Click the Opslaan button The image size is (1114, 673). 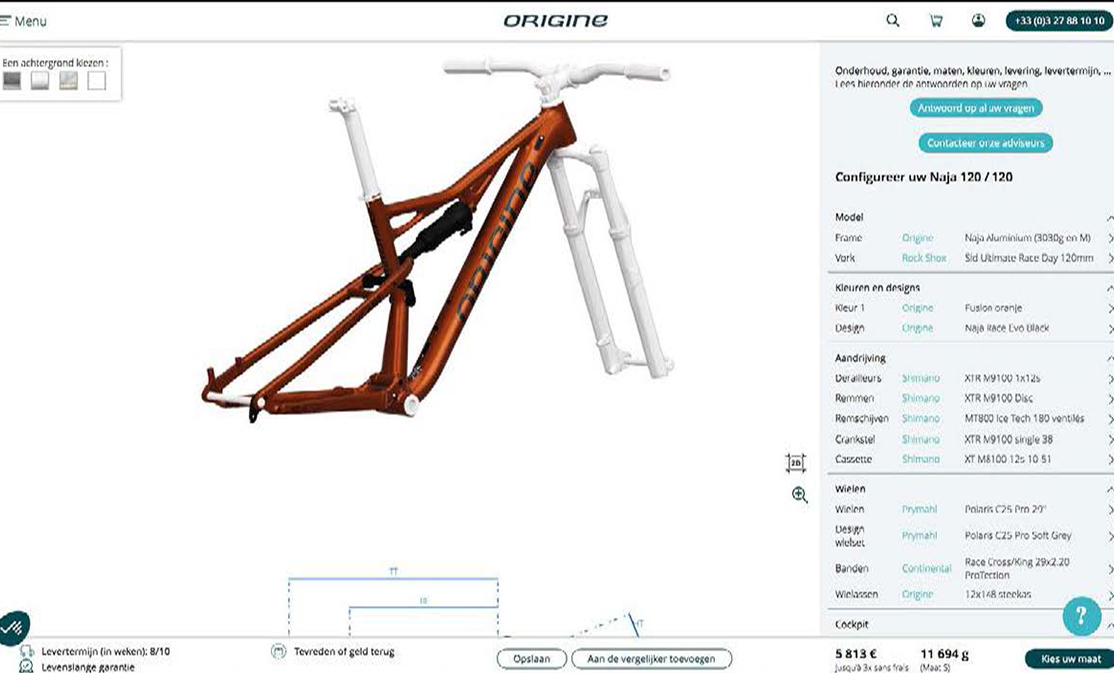coord(531,659)
